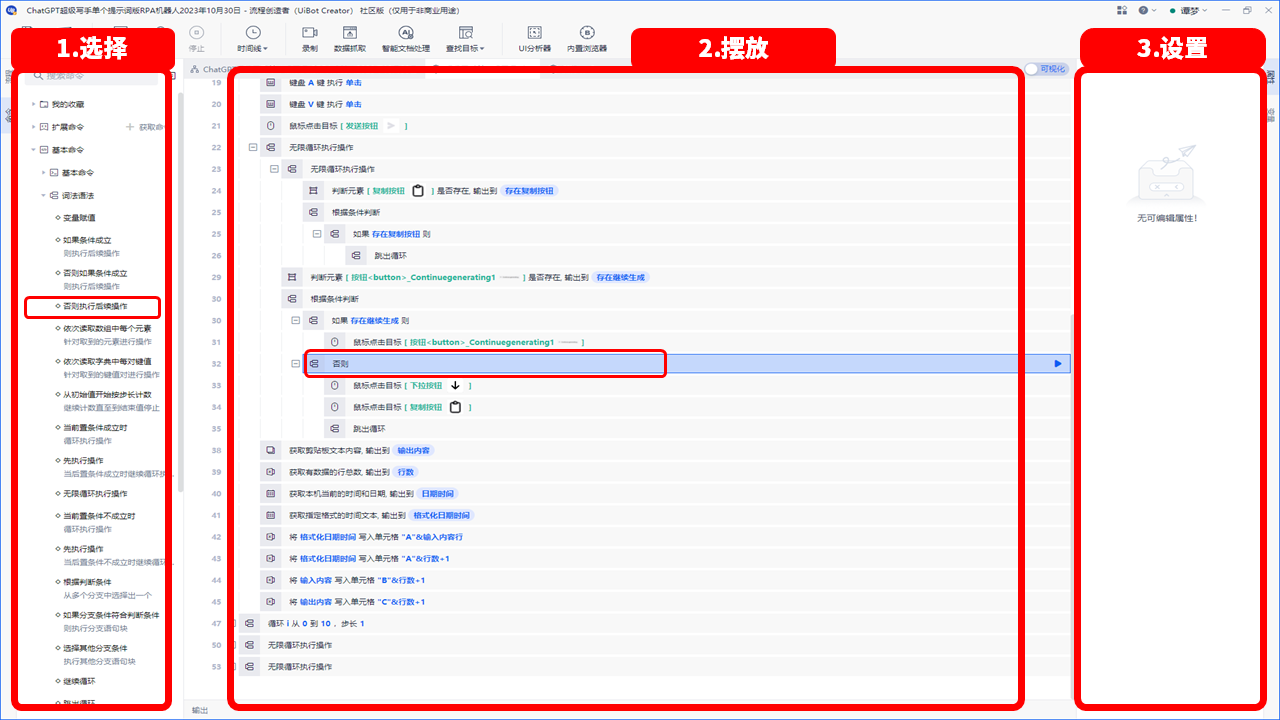Click the 停止 stop button

(x=197, y=39)
